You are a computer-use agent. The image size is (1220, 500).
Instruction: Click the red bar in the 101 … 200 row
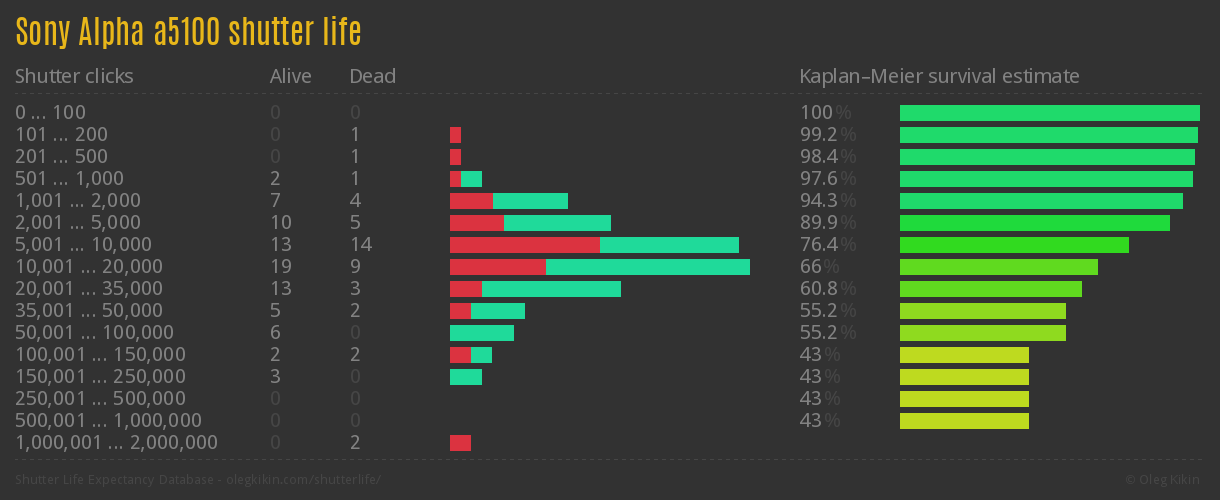455,135
